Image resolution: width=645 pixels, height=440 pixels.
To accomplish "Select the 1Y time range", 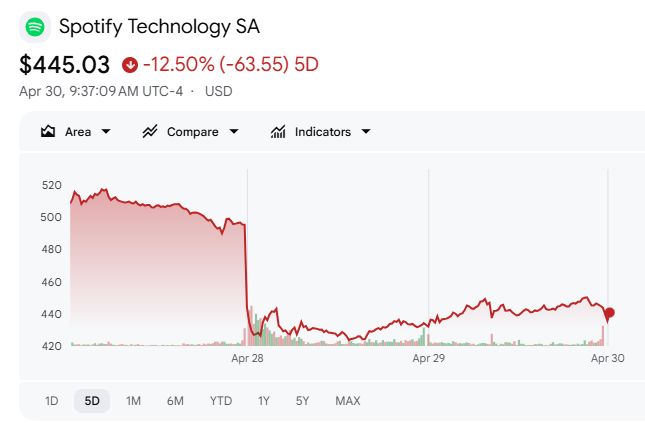I will (x=264, y=401).
